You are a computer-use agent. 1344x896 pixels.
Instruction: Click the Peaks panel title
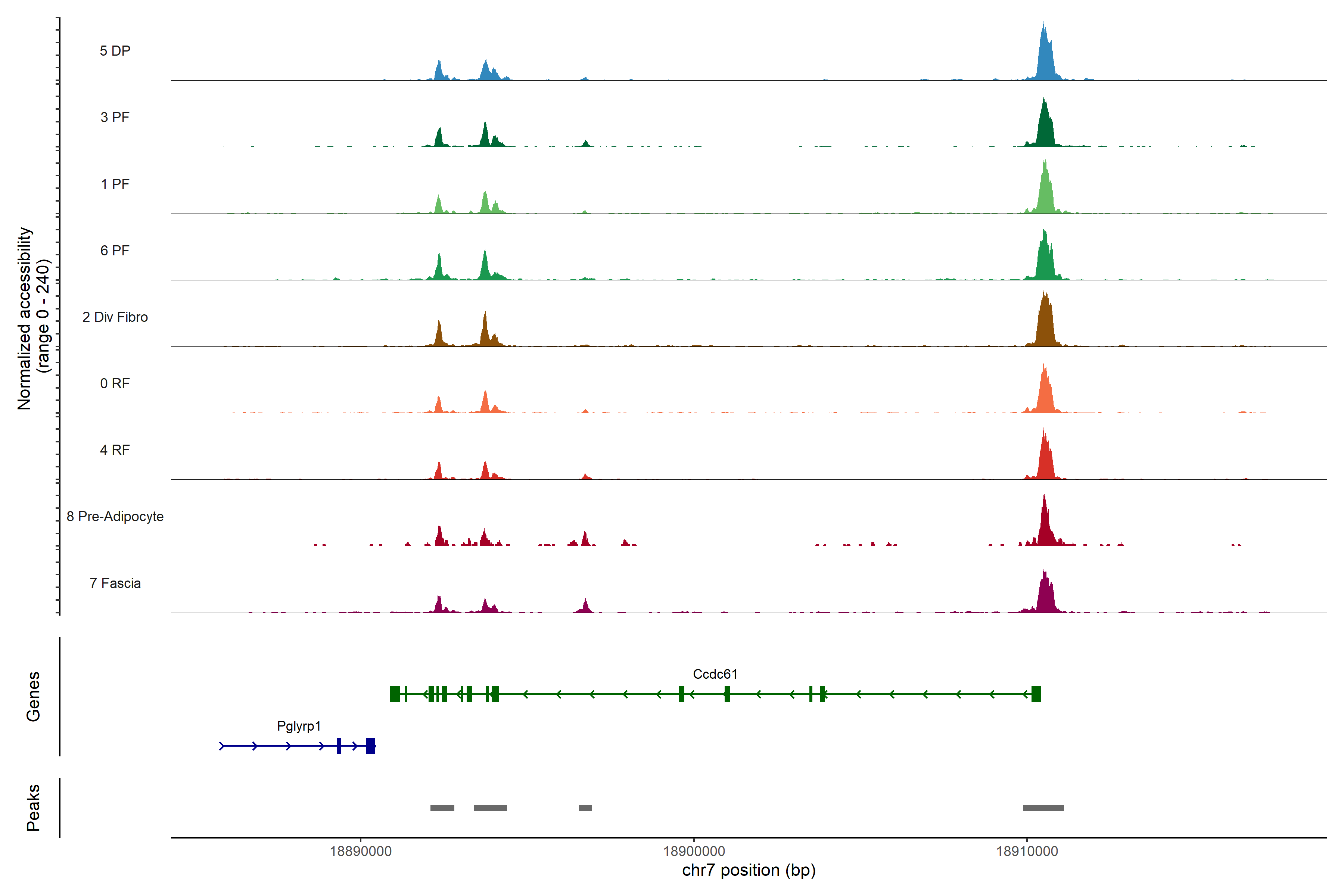tap(33, 808)
